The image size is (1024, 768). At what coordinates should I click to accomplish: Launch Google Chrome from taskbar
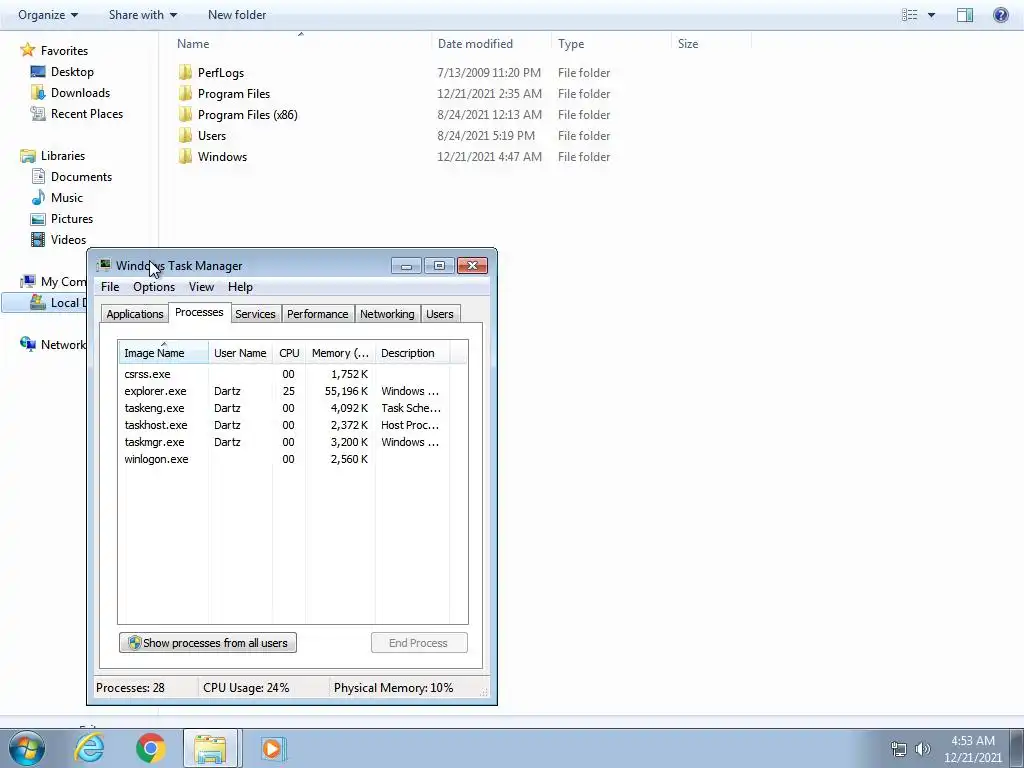coord(150,748)
